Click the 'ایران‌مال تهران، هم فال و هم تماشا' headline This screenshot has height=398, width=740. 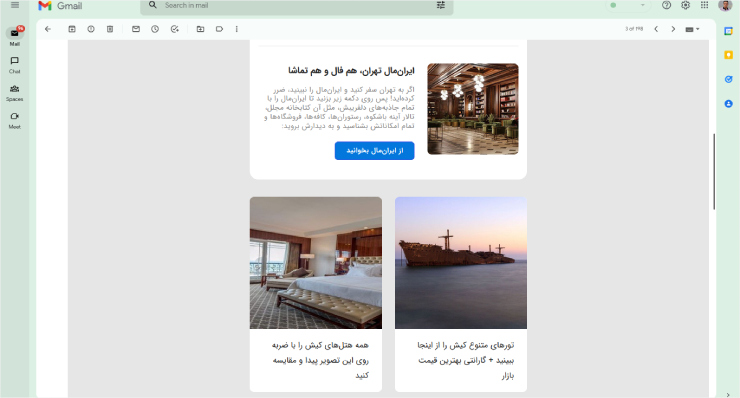pyautogui.click(x=351, y=71)
